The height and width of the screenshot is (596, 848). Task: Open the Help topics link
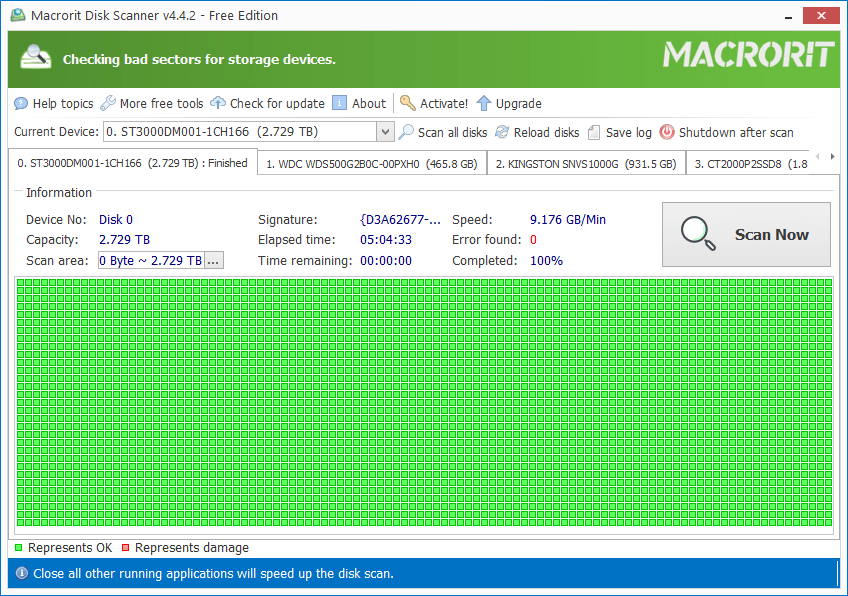pos(63,103)
